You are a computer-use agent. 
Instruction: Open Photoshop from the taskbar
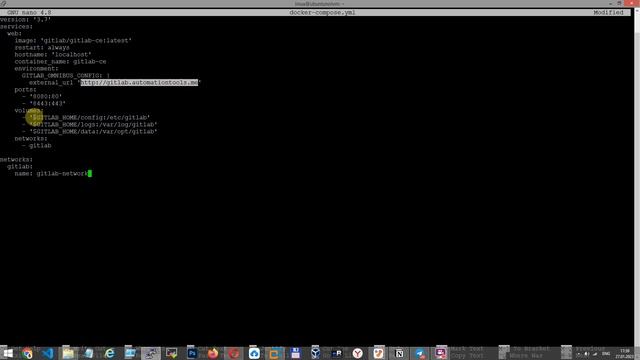[192, 353]
